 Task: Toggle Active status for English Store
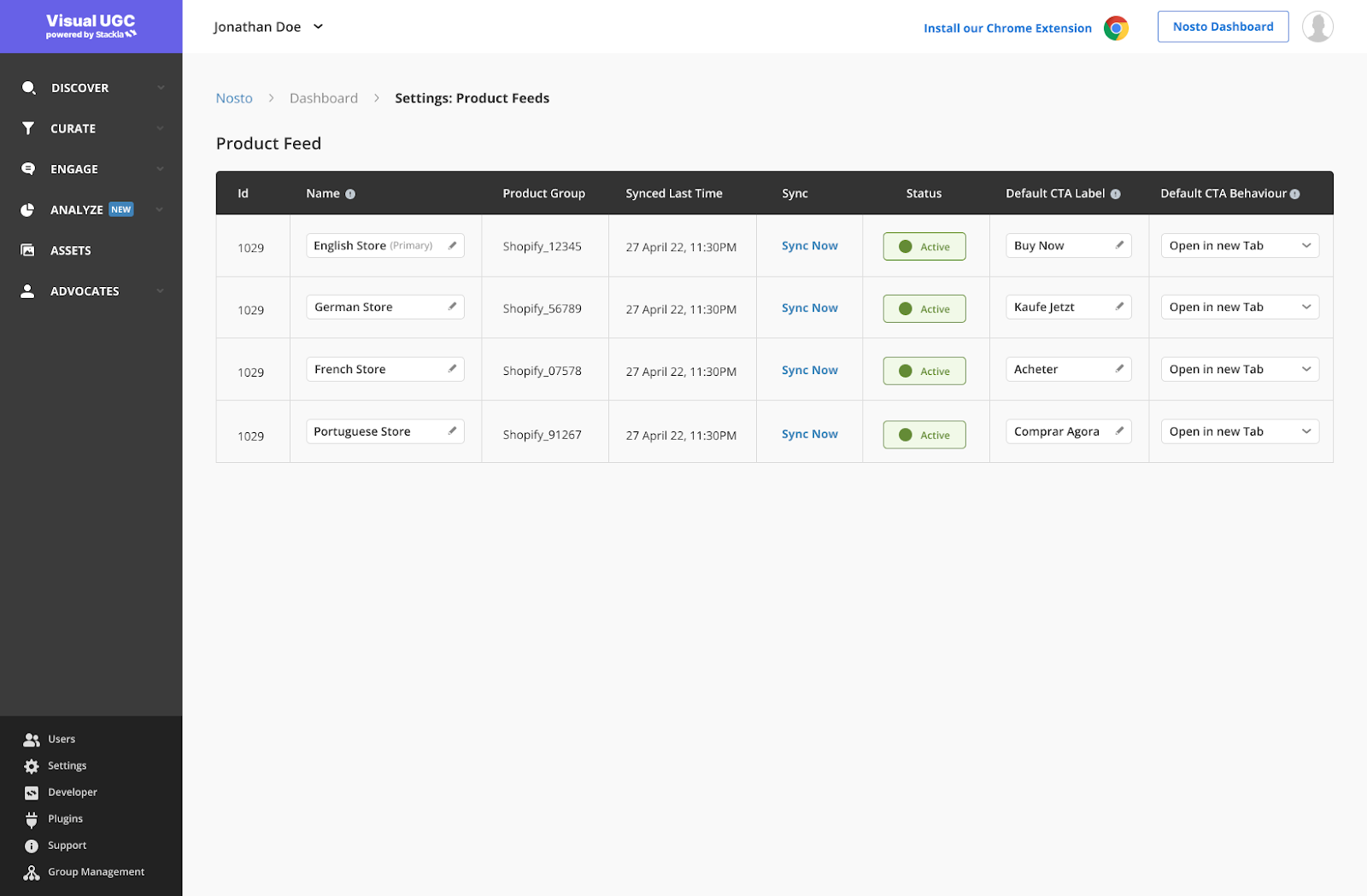[924, 247]
